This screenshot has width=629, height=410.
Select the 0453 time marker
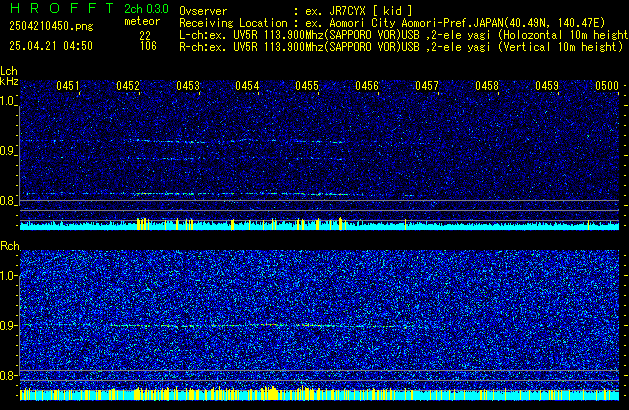click(x=188, y=86)
